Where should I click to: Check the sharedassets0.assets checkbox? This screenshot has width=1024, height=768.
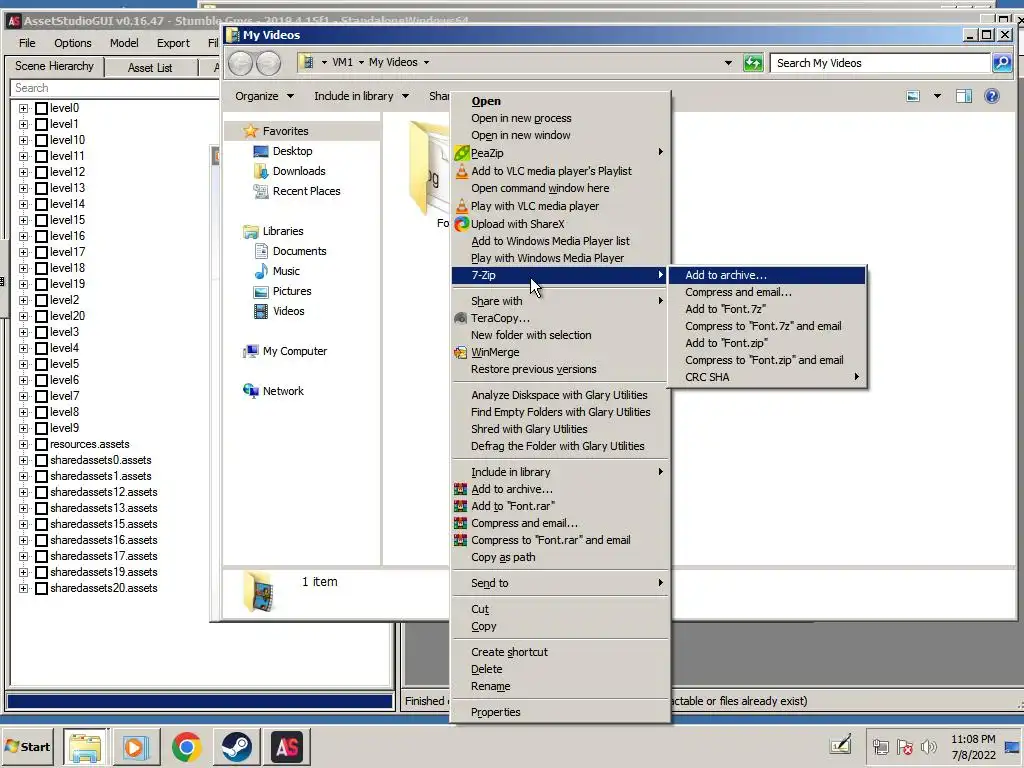pos(41,460)
